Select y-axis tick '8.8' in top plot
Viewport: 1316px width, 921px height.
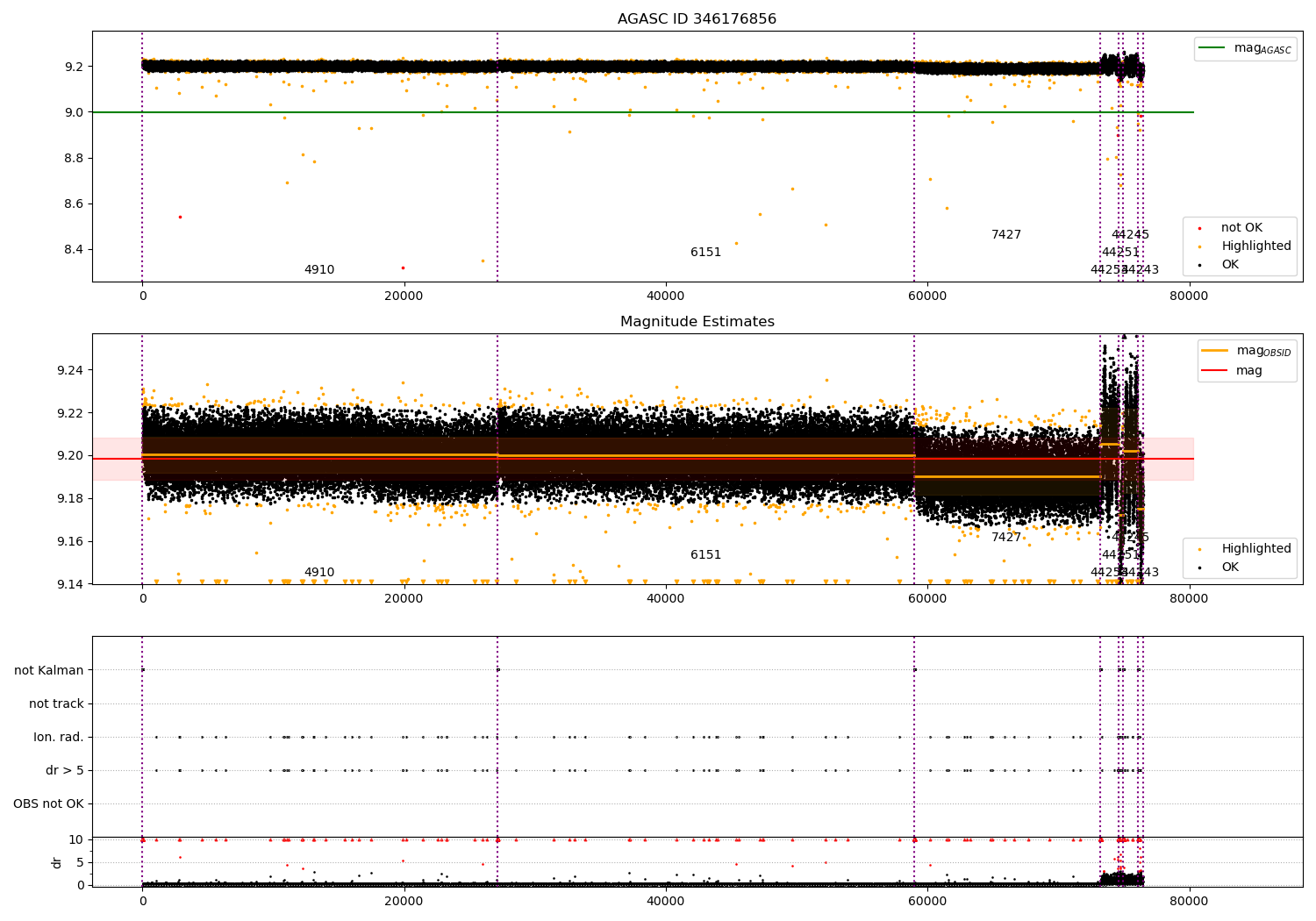[74, 158]
